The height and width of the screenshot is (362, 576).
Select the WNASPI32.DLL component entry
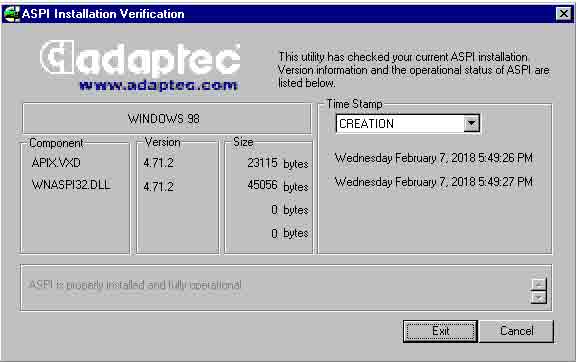click(71, 185)
